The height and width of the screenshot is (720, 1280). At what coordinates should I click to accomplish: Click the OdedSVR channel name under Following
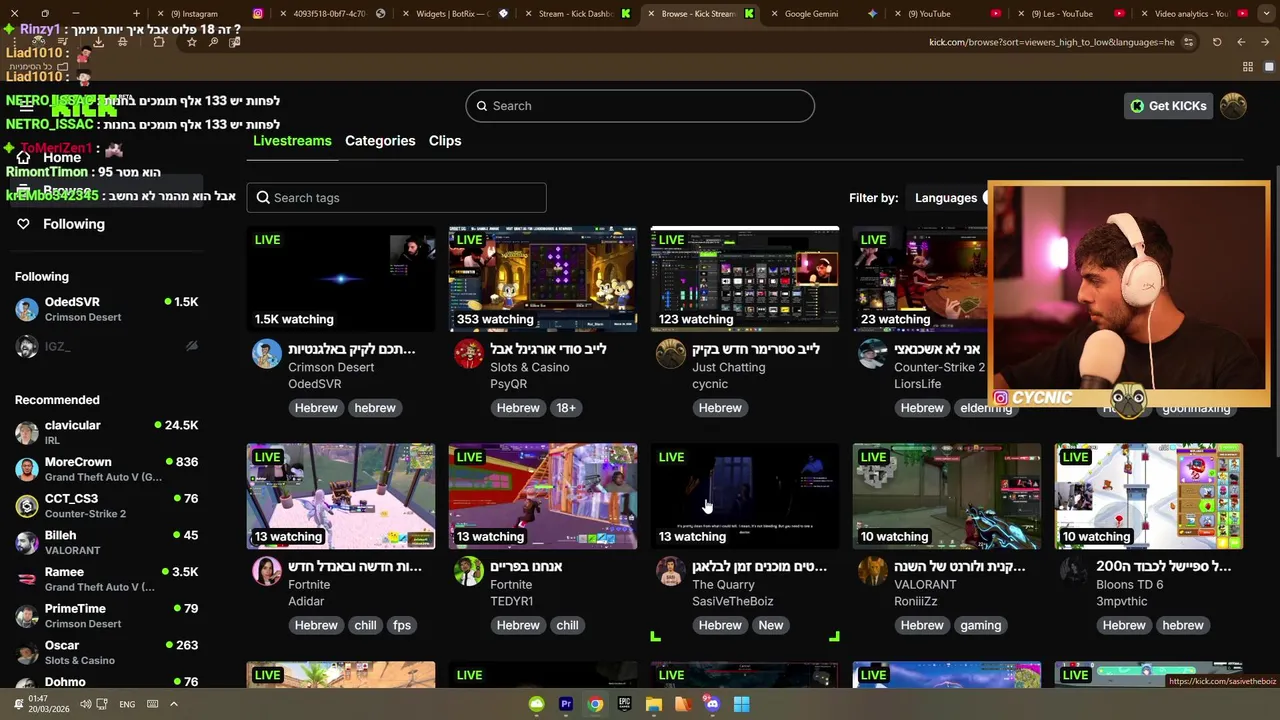pyautogui.click(x=72, y=302)
